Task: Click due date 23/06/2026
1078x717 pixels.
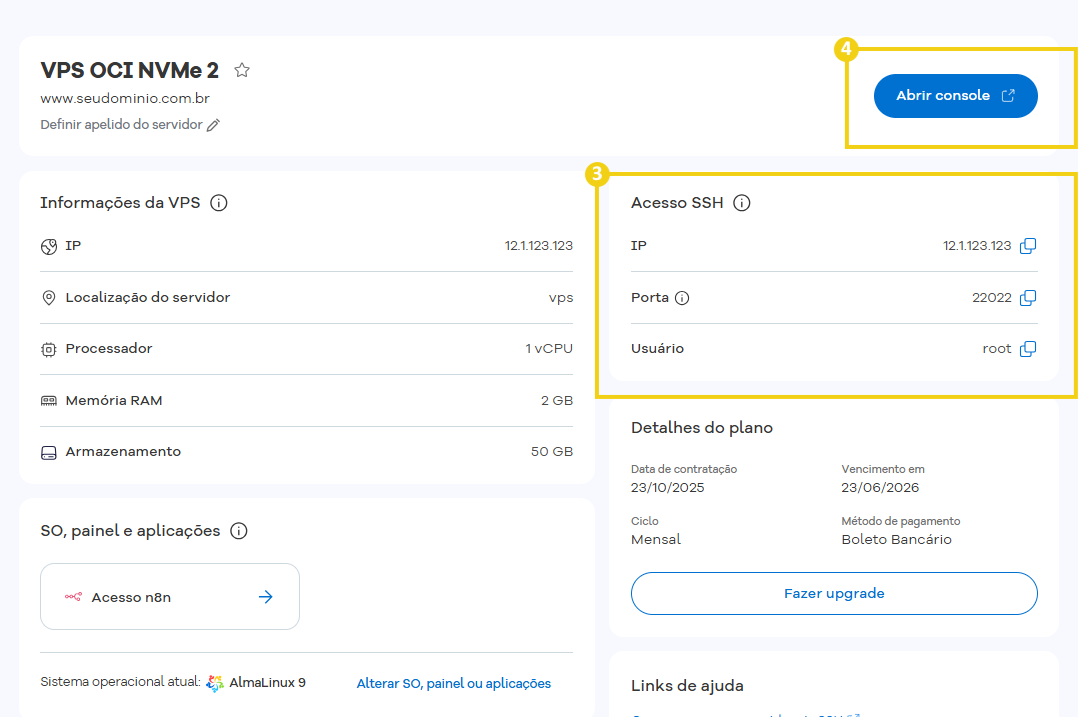Action: [880, 487]
